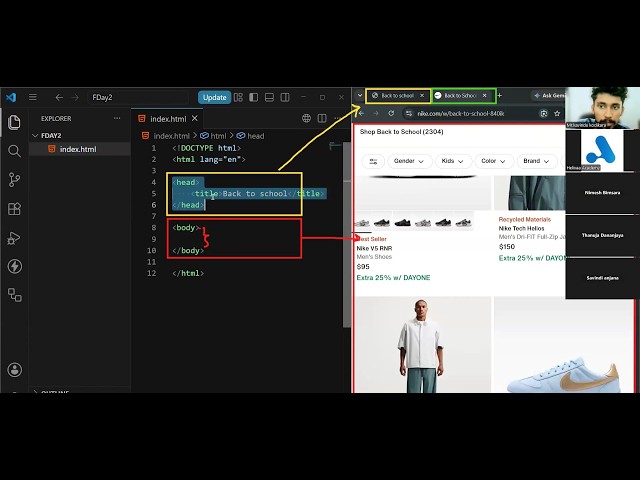Viewport: 640px width, 480px height.
Task: Open the Accounts icon in VS Code
Action: tap(14, 370)
